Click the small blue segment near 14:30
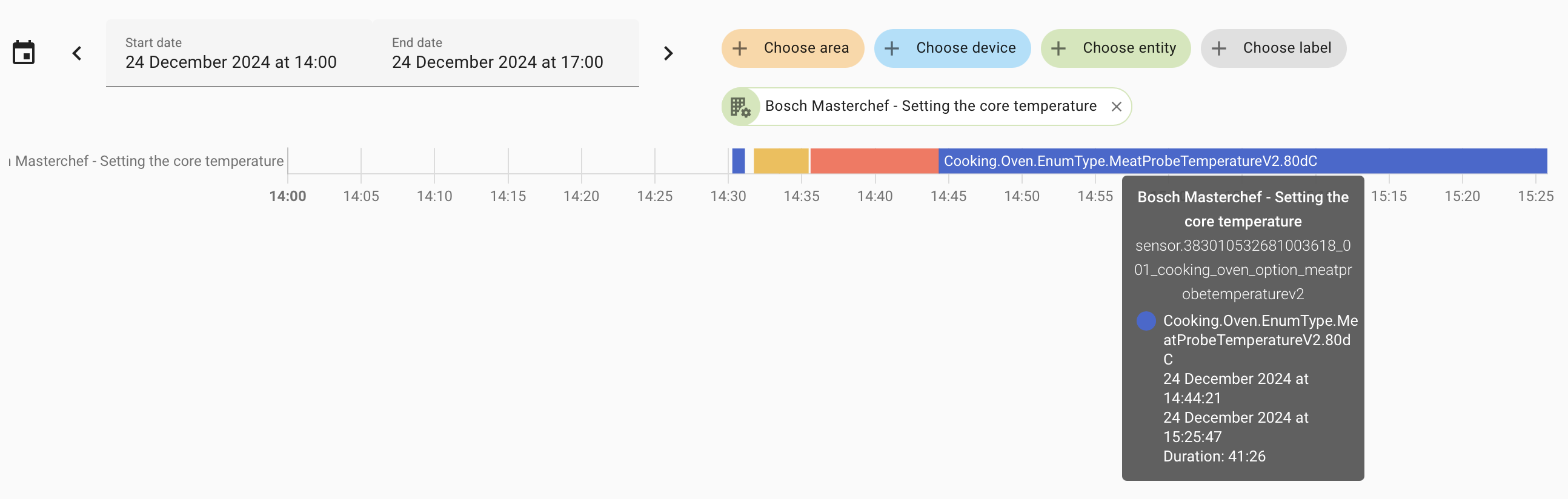Viewport: 1568px width, 499px height. click(739, 161)
